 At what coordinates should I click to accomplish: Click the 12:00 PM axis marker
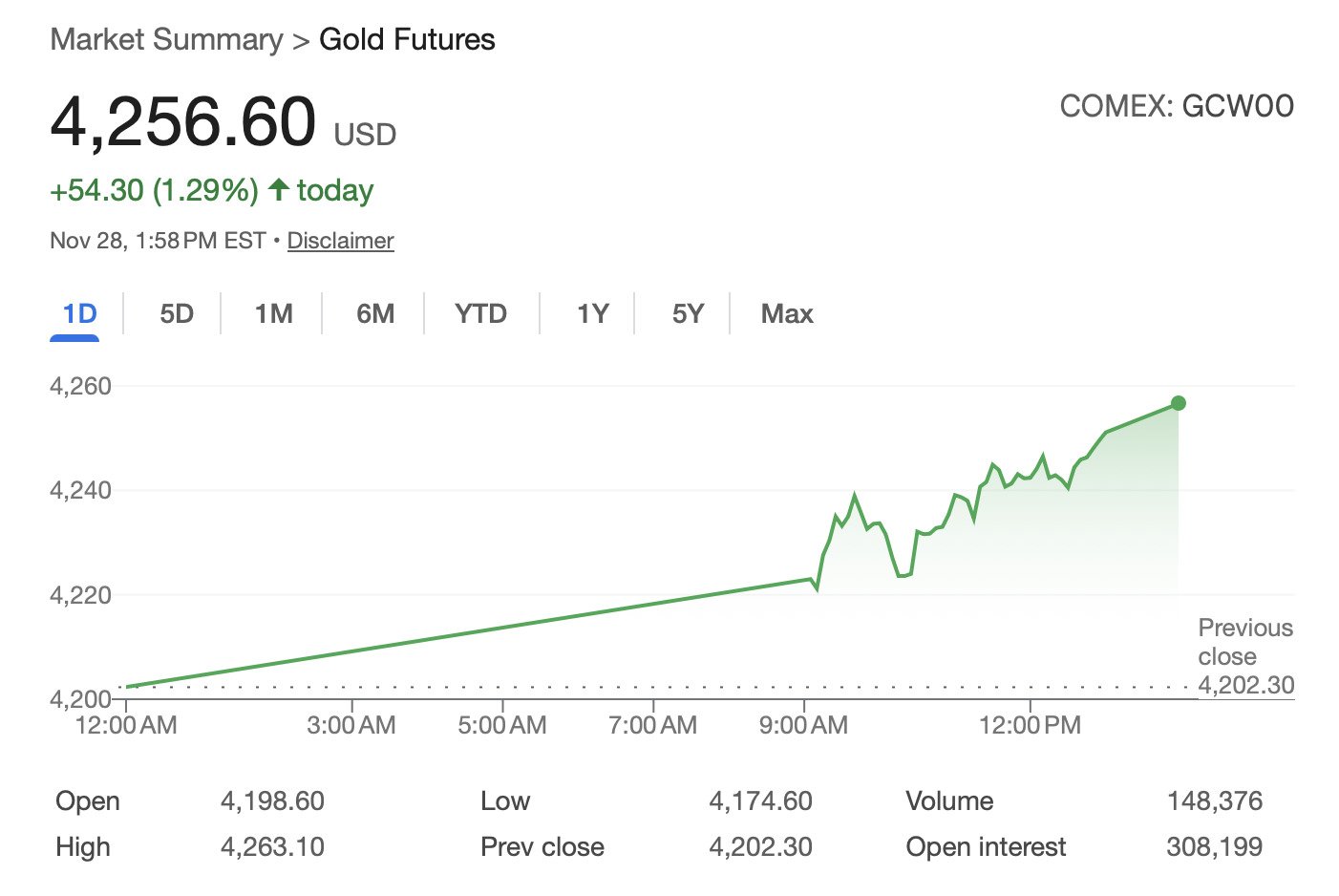1030,725
